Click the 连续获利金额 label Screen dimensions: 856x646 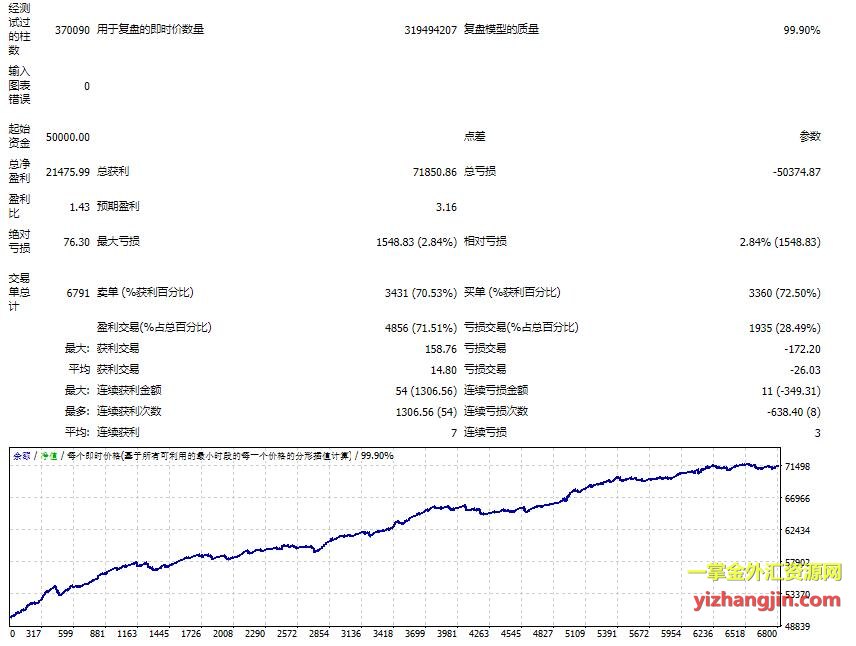[129, 390]
